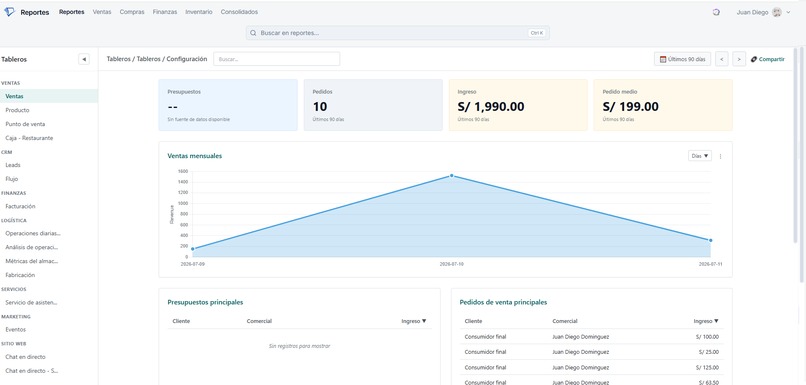Focus the Buscar en reportes search field
Screen dimensions: 806x385
point(397,33)
